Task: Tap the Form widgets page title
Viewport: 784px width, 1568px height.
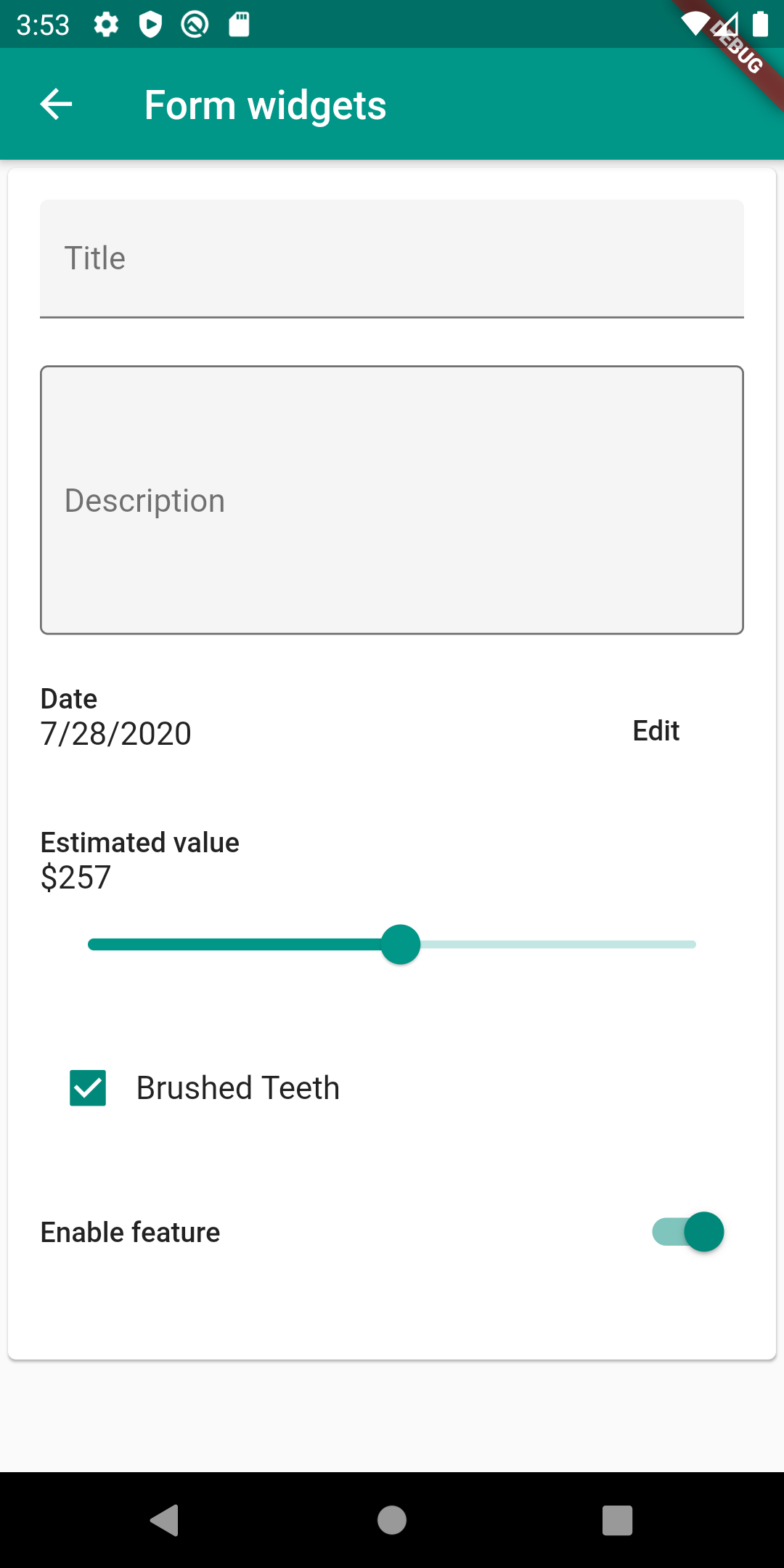Action: 265,105
